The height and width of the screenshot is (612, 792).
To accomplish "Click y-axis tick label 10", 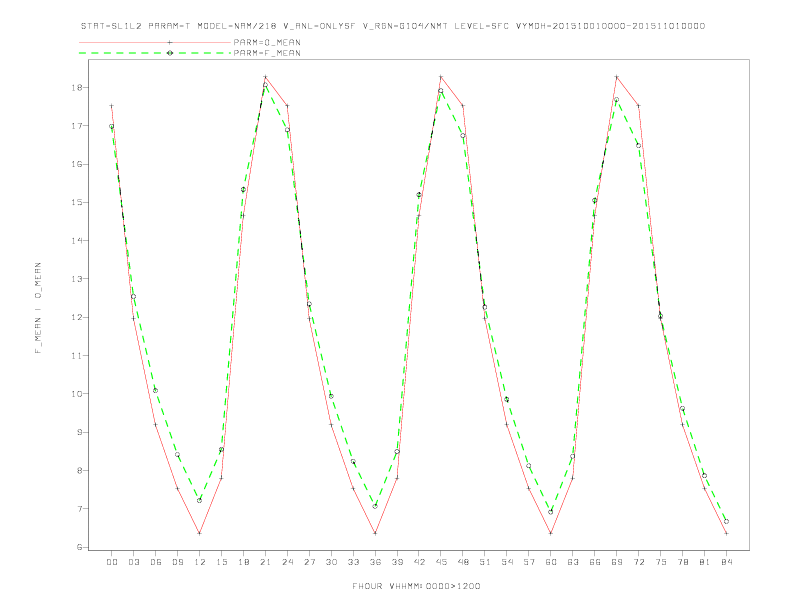I will pyautogui.click(x=77, y=394).
